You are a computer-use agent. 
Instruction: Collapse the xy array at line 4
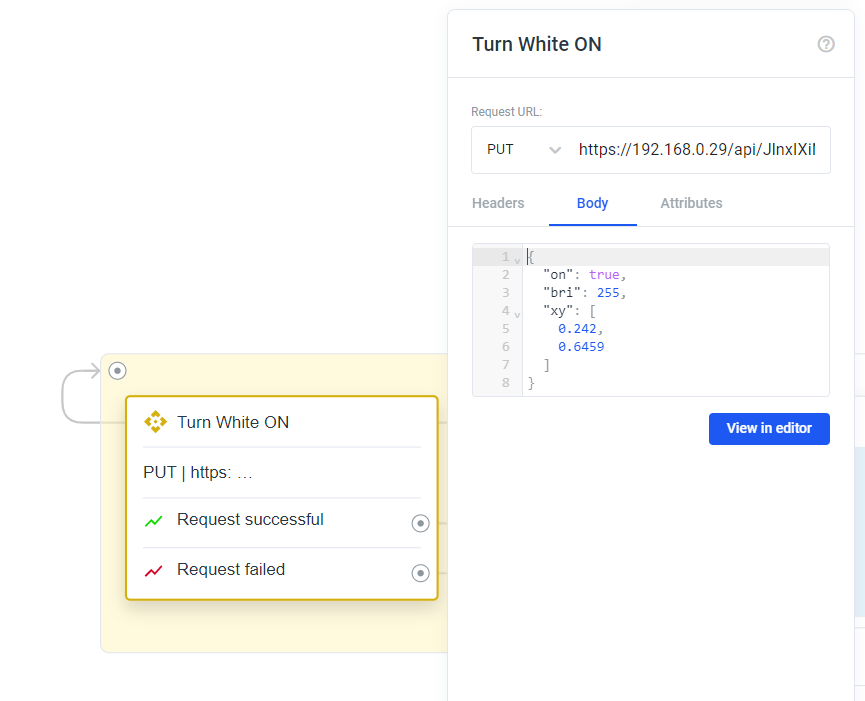coord(517,315)
